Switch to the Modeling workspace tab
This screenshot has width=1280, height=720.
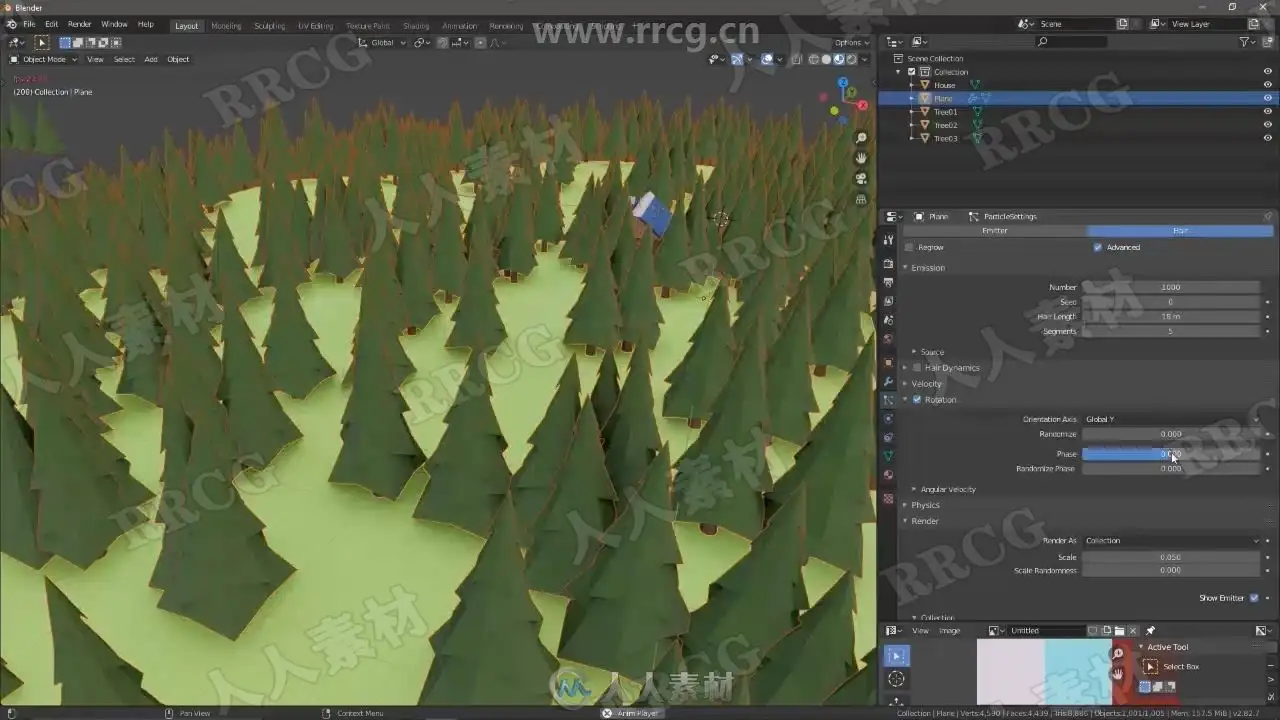click(226, 26)
